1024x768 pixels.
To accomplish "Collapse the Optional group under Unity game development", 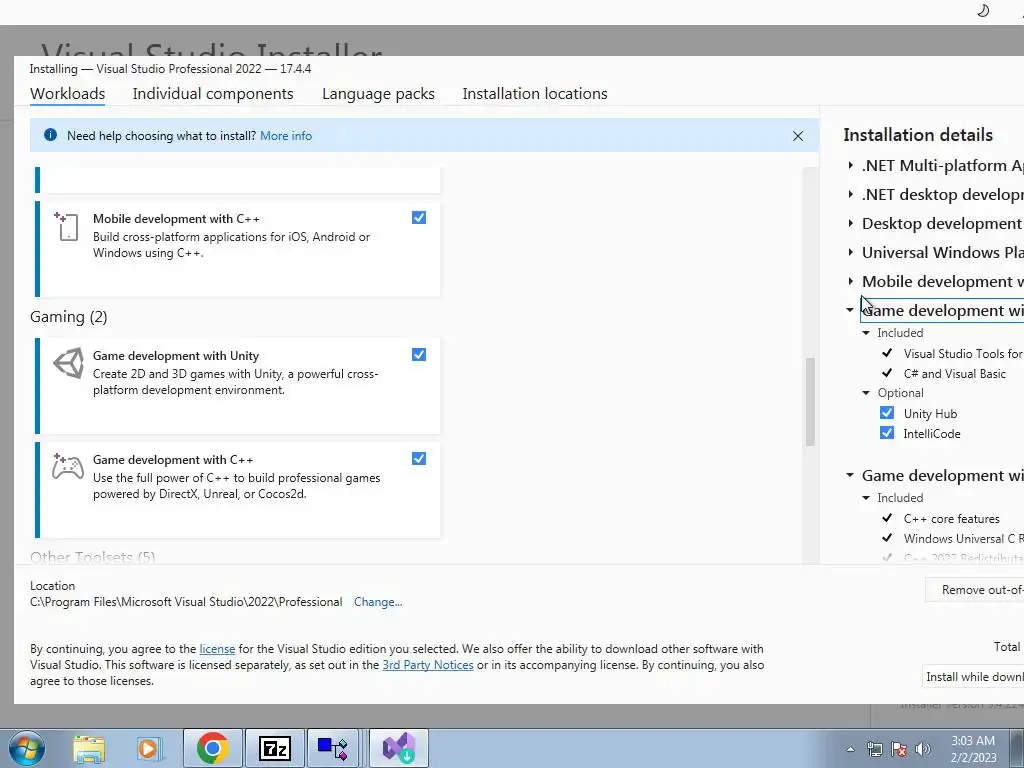I will [x=867, y=392].
